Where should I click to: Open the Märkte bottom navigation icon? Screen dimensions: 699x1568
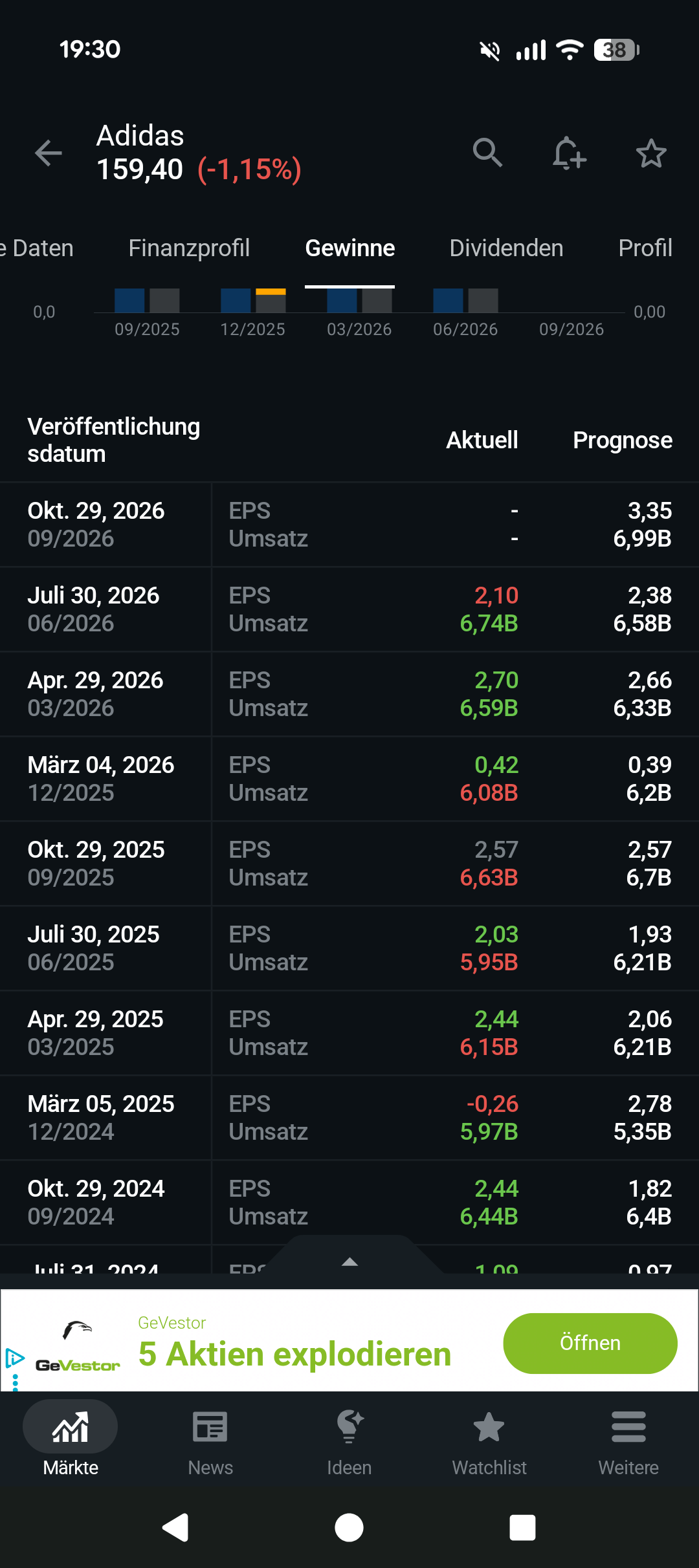(x=71, y=1426)
